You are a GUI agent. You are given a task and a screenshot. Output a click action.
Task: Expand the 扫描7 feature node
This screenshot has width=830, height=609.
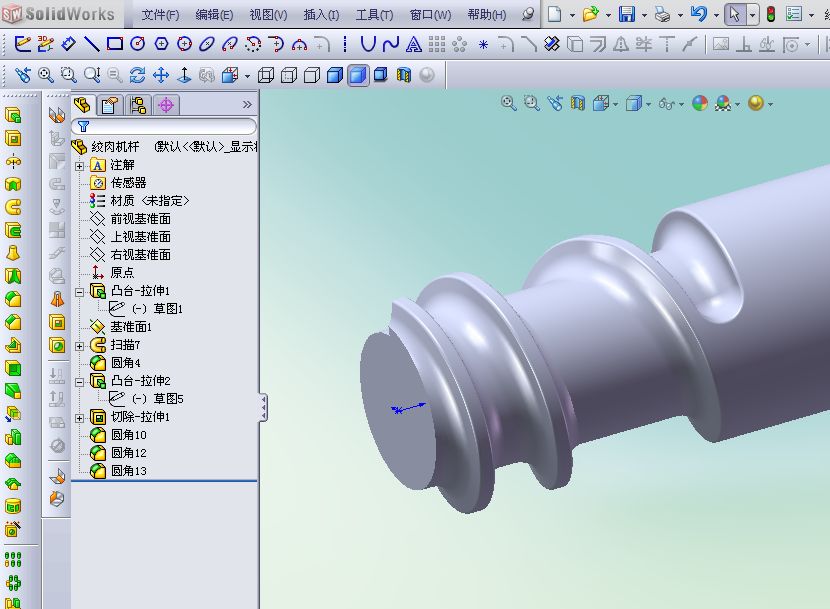point(79,346)
